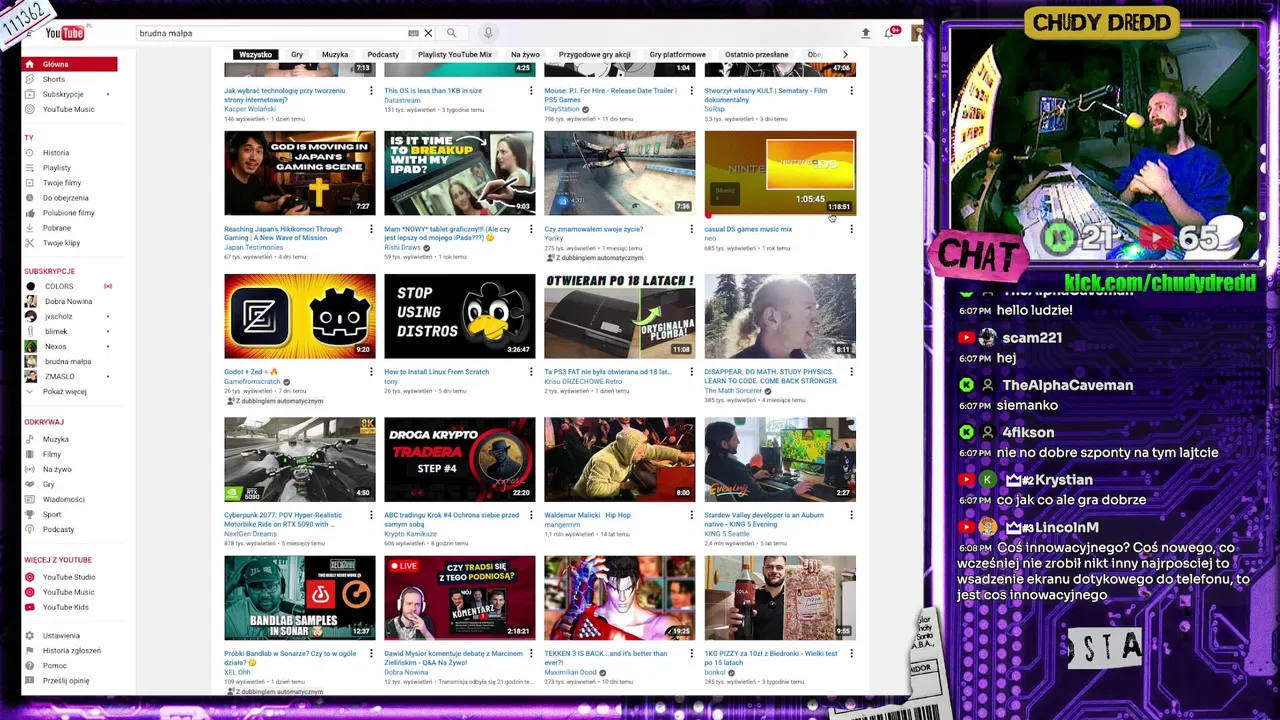This screenshot has height=720, width=1280.
Task: Open Subskrypcje in the top sidebar section
Action: pos(69,94)
